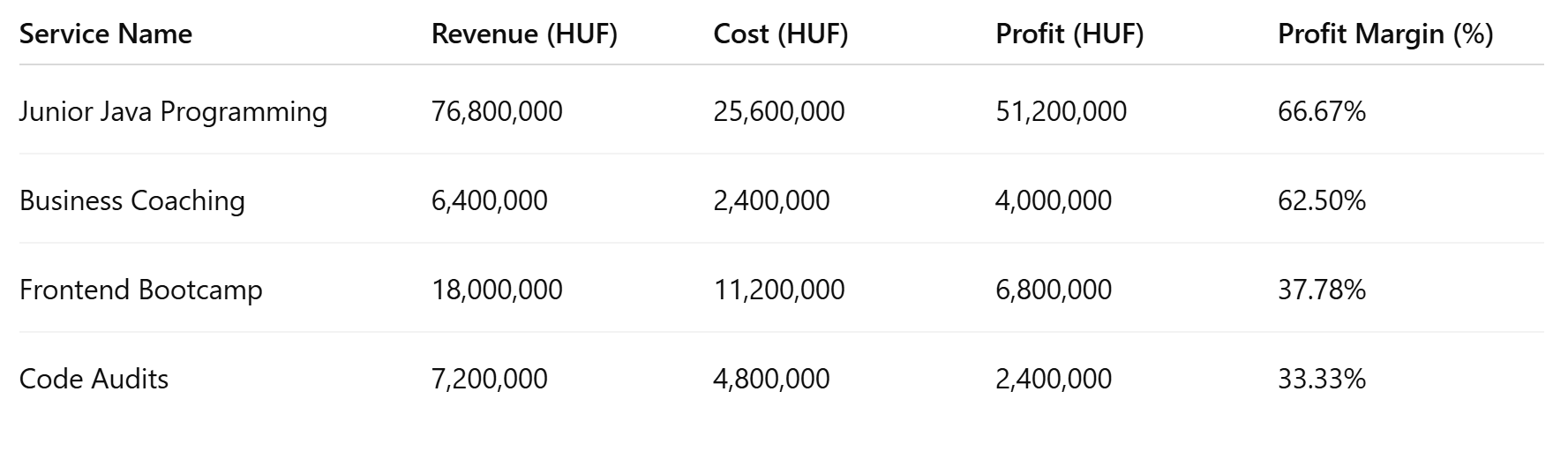Click the Service Name column header
This screenshot has width=1568, height=452.
[x=106, y=34]
